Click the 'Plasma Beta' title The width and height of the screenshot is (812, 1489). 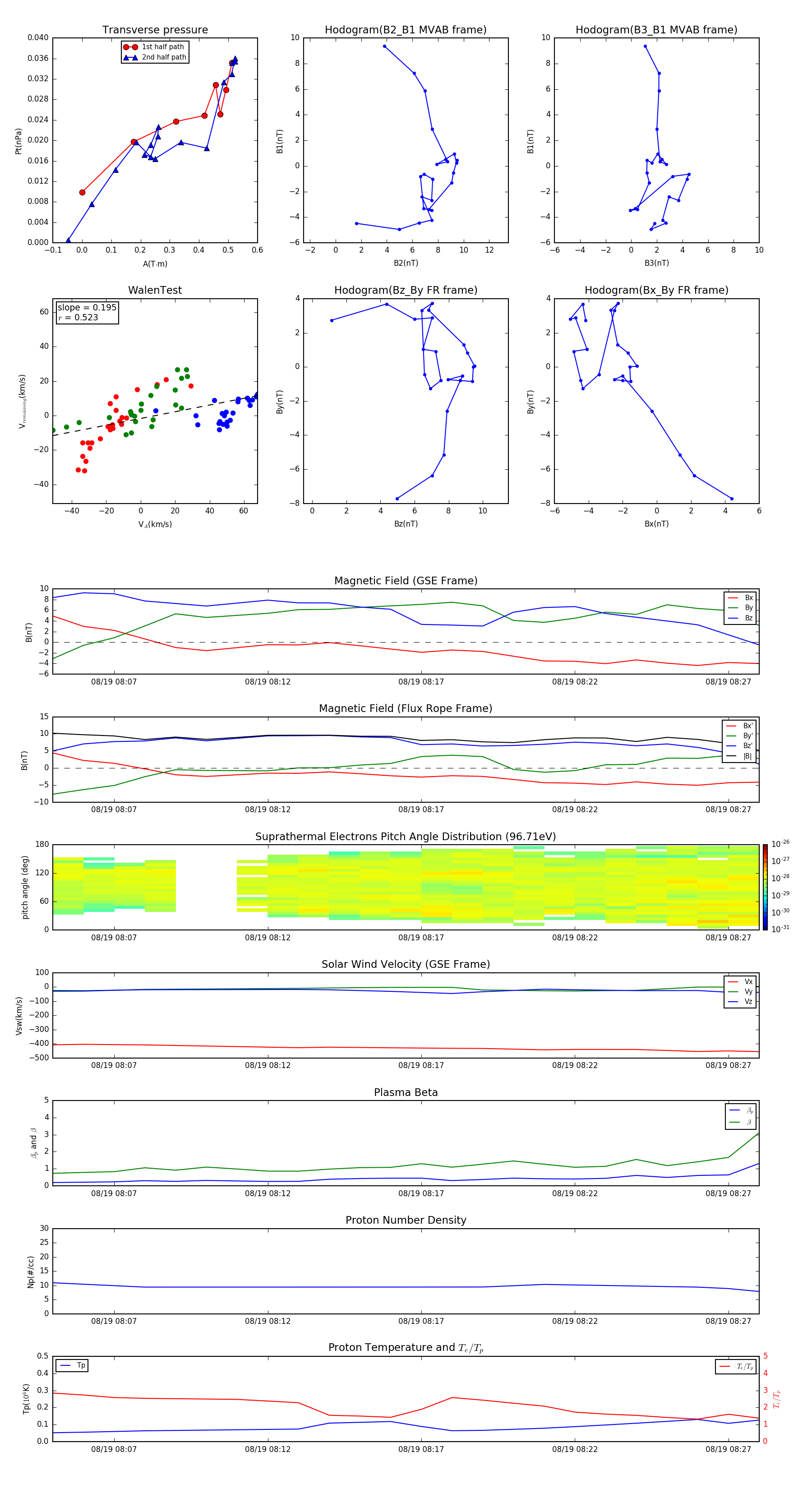coord(406,1093)
